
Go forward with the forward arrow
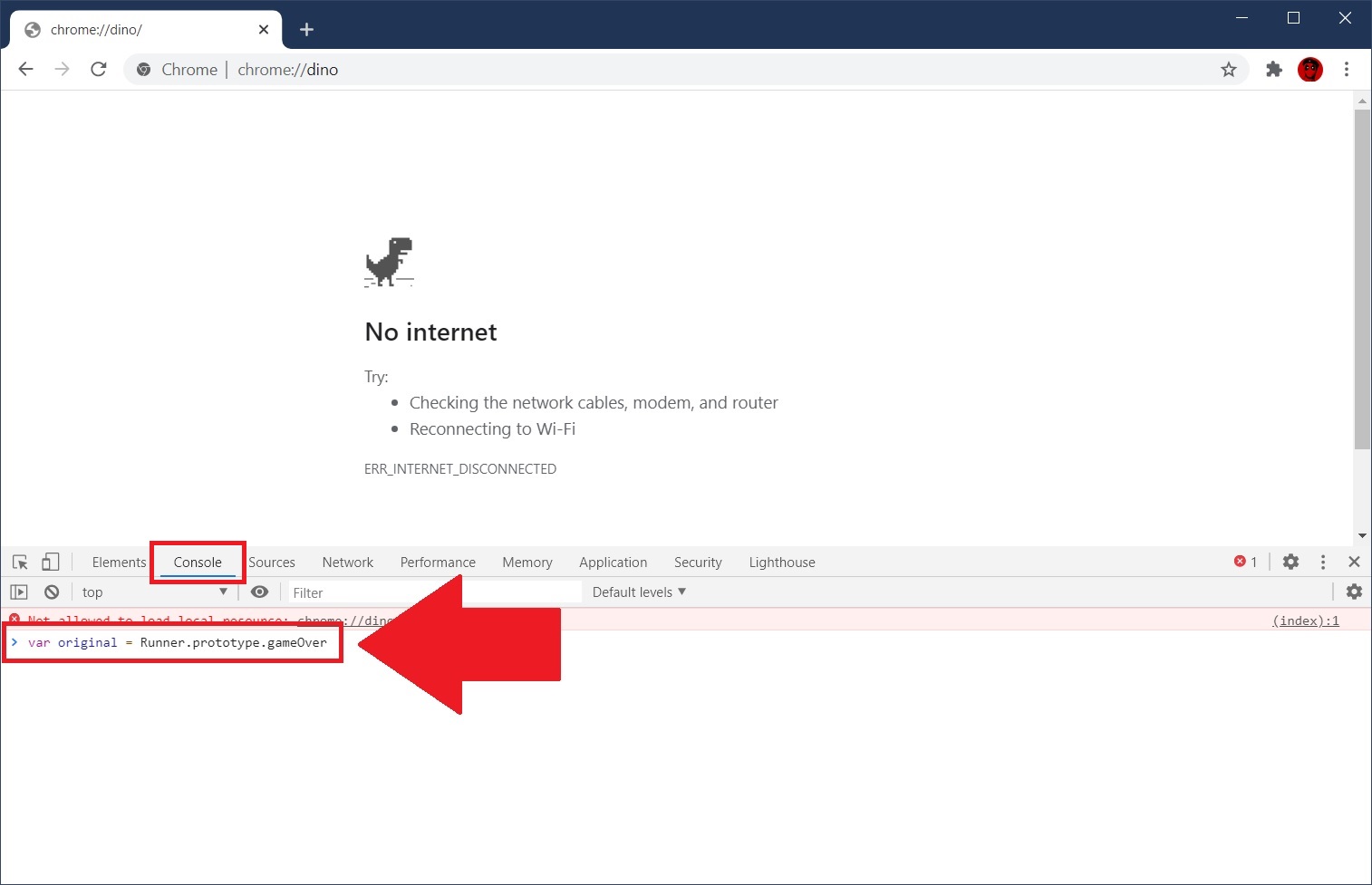pos(62,70)
